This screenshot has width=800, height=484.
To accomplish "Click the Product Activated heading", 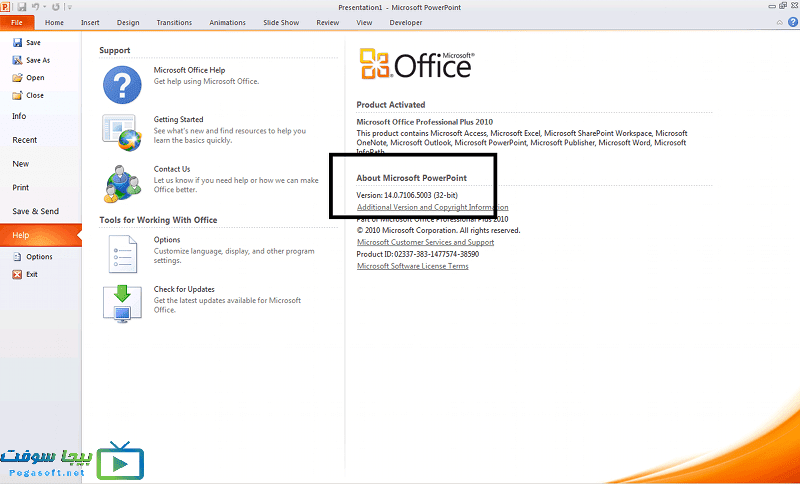I will tap(391, 105).
